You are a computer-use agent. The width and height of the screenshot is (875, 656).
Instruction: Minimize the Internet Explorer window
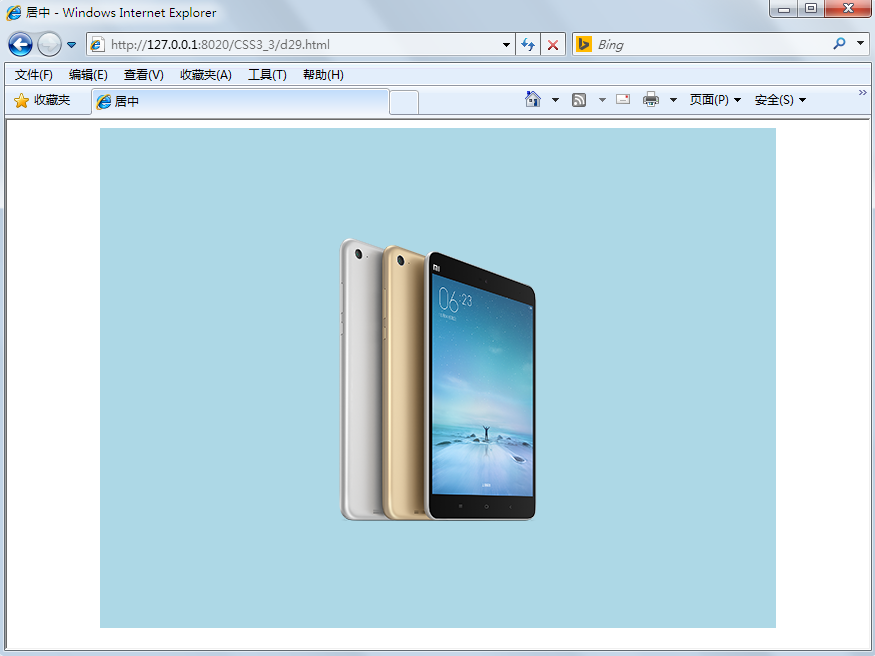(x=783, y=9)
